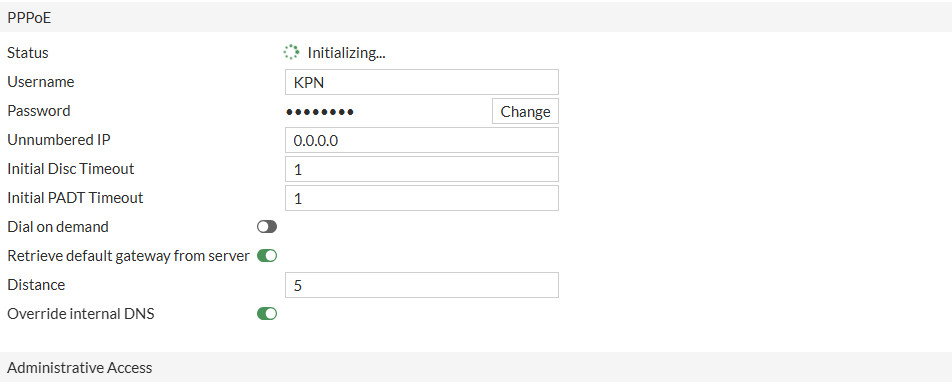Click the Password label text

coord(39,111)
